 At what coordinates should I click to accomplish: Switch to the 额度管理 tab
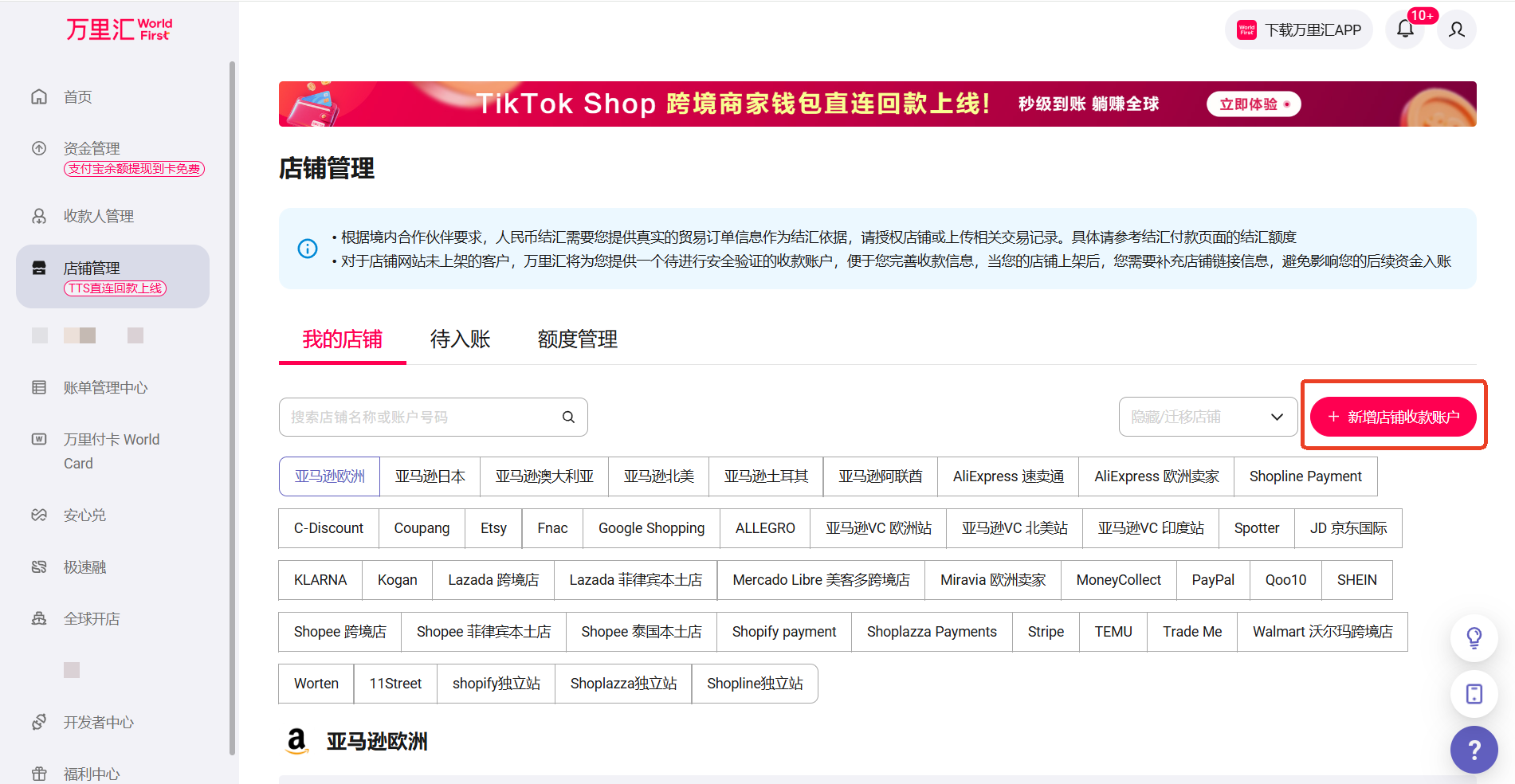(x=577, y=339)
